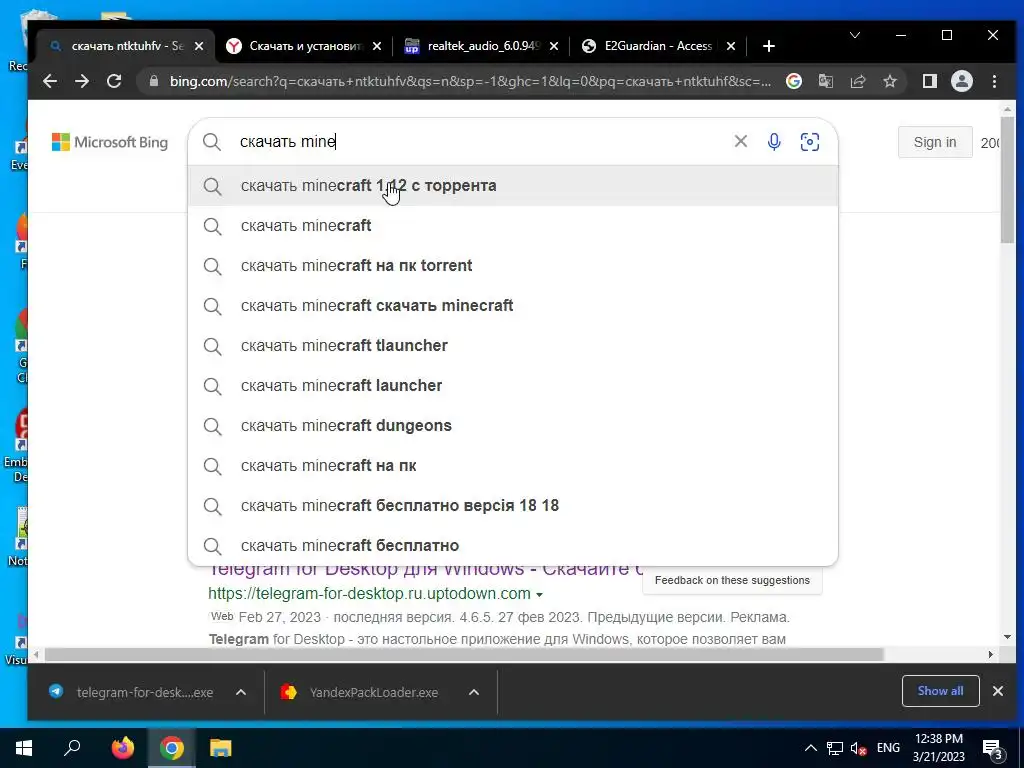The image size is (1024, 768).
Task: Click the Google account icon in the address bar
Action: (x=793, y=81)
